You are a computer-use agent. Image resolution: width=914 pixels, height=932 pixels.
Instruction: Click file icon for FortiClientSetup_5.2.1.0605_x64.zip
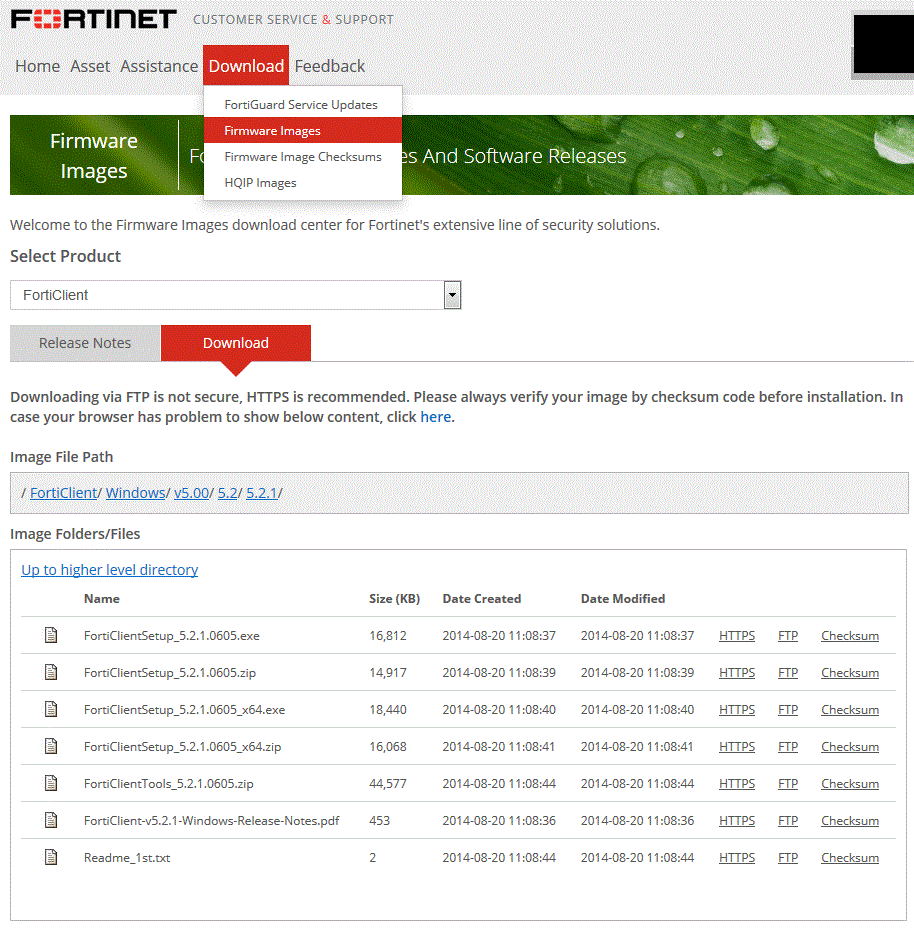pyautogui.click(x=51, y=745)
